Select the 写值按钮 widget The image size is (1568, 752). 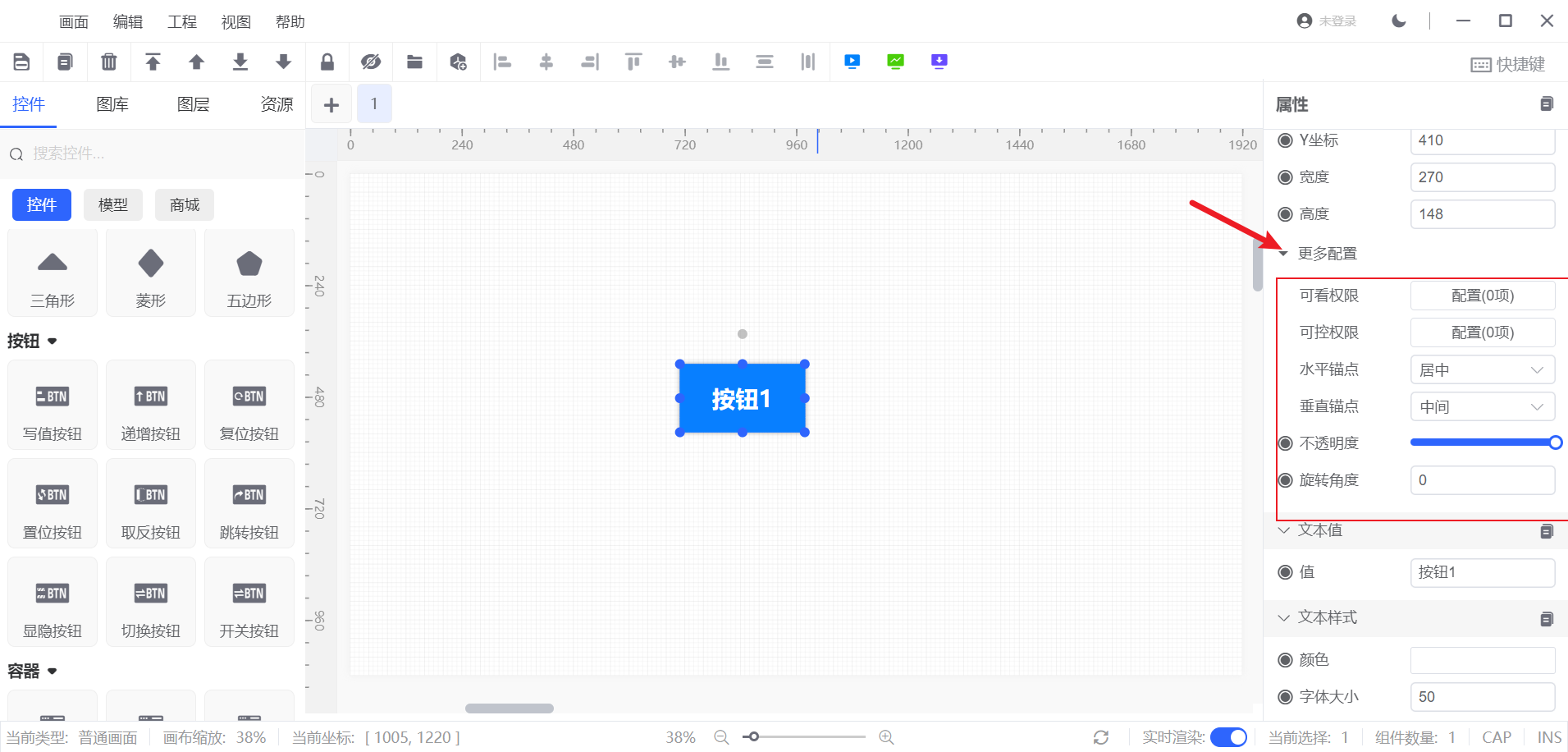coord(53,406)
